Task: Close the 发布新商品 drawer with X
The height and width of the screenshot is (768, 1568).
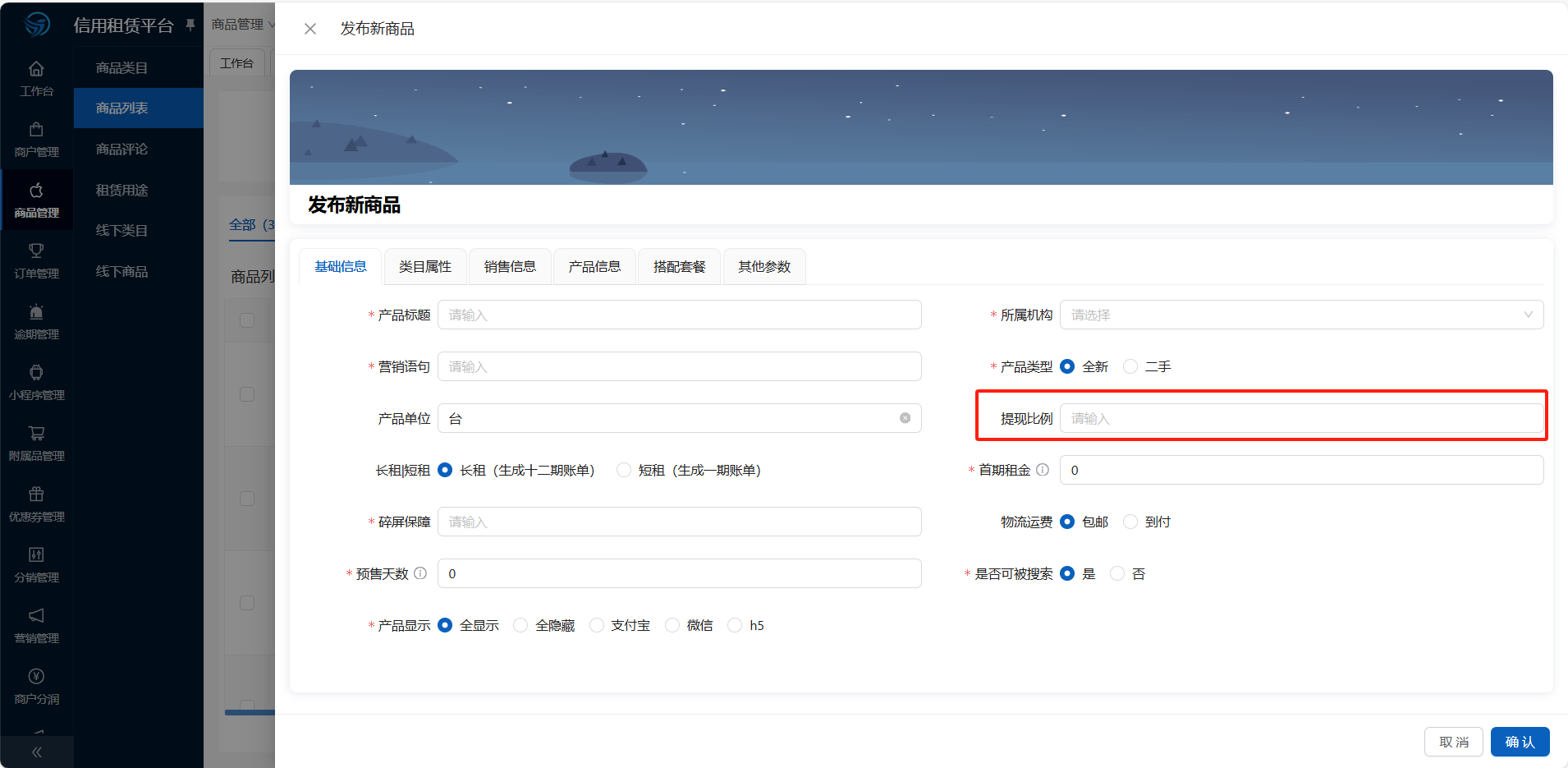Action: pyautogui.click(x=310, y=29)
